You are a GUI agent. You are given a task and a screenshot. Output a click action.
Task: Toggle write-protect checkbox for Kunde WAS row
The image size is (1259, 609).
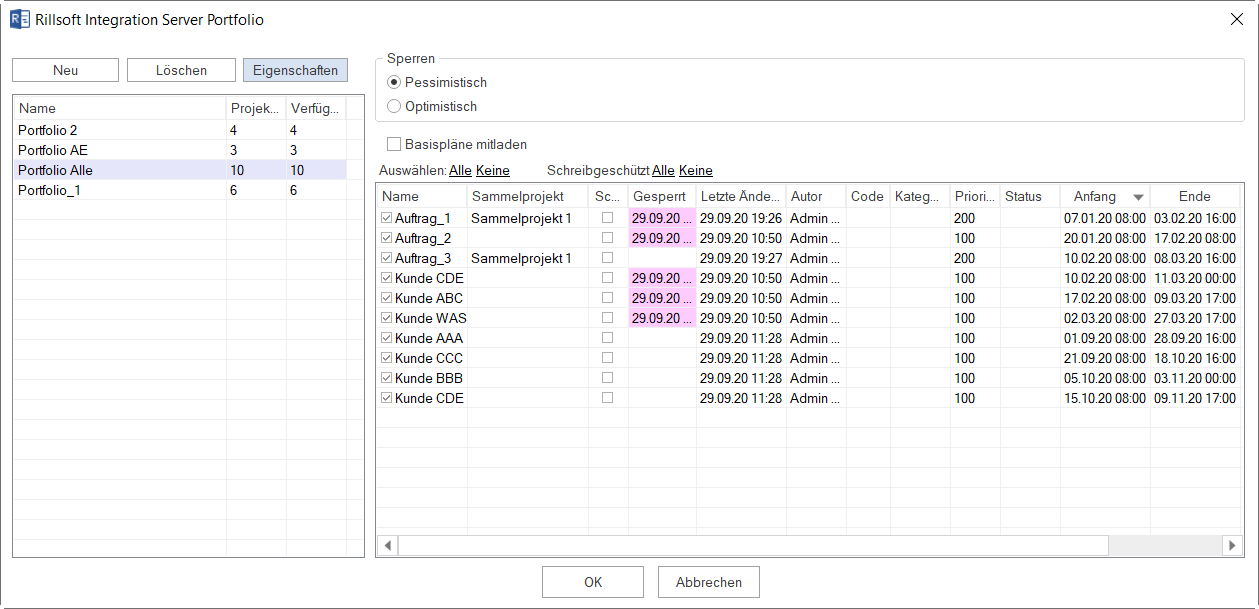(x=607, y=318)
